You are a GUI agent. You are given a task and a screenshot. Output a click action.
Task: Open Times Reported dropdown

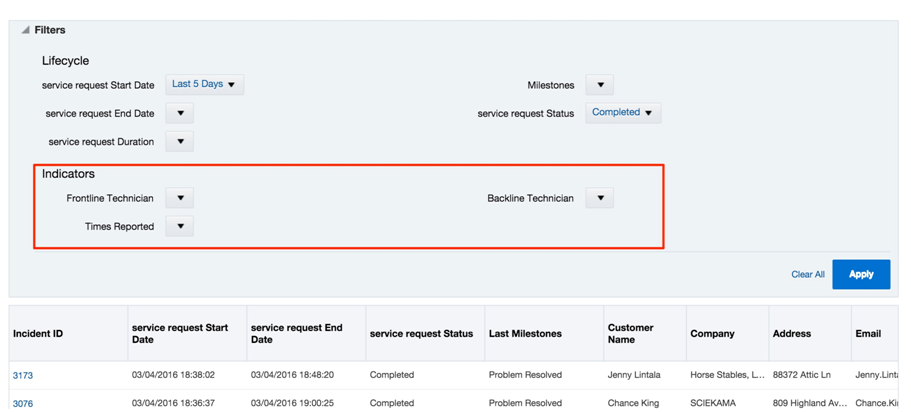click(180, 226)
